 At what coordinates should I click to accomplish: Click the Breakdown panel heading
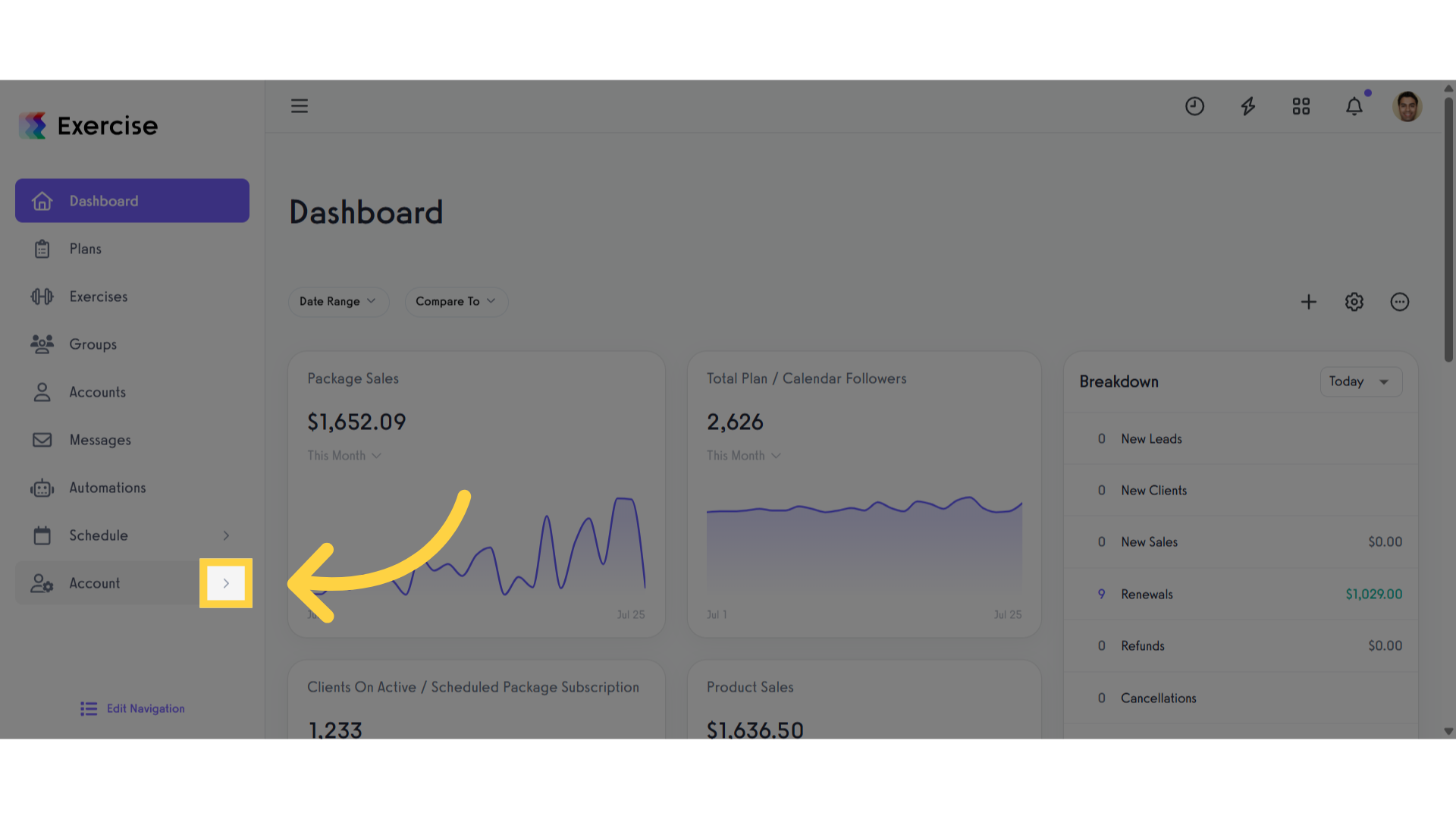click(x=1119, y=381)
